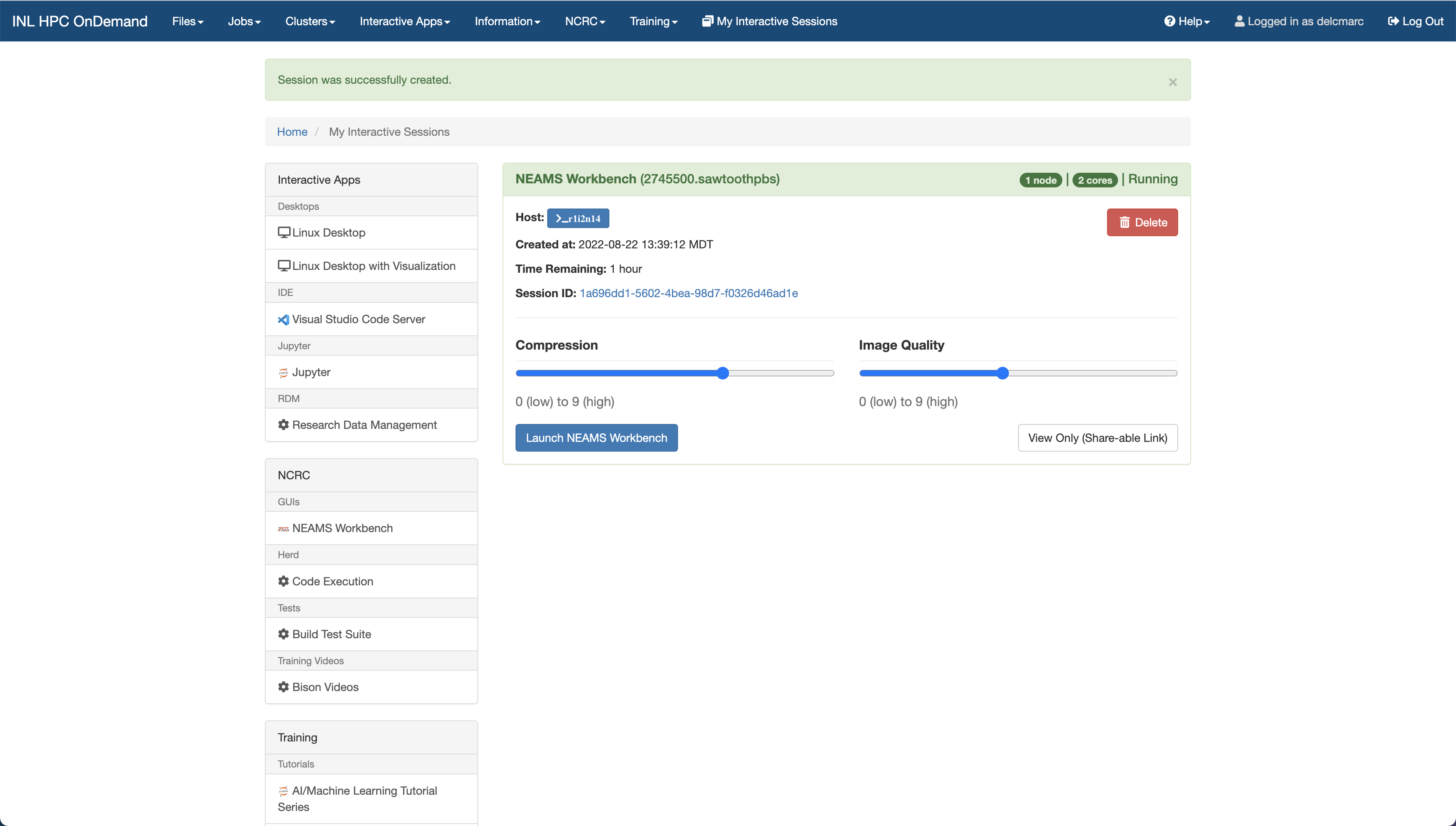Screen dimensions: 1456x826
Task: Click the NEAMS Workbench session title
Action: point(648,179)
